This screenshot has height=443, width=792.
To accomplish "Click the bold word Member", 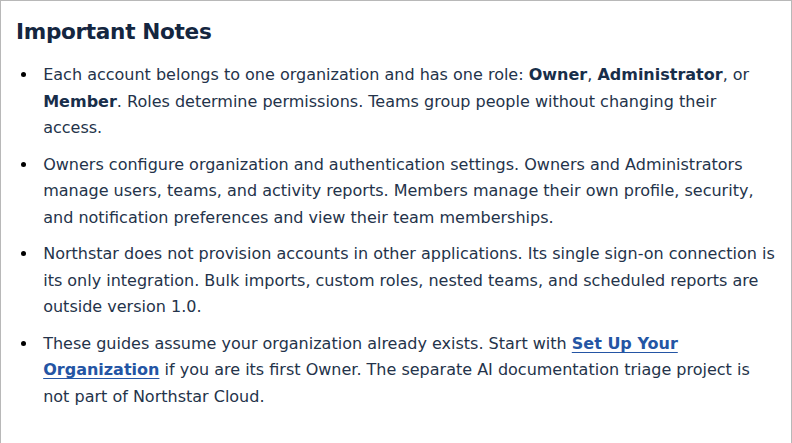I will coord(80,102).
